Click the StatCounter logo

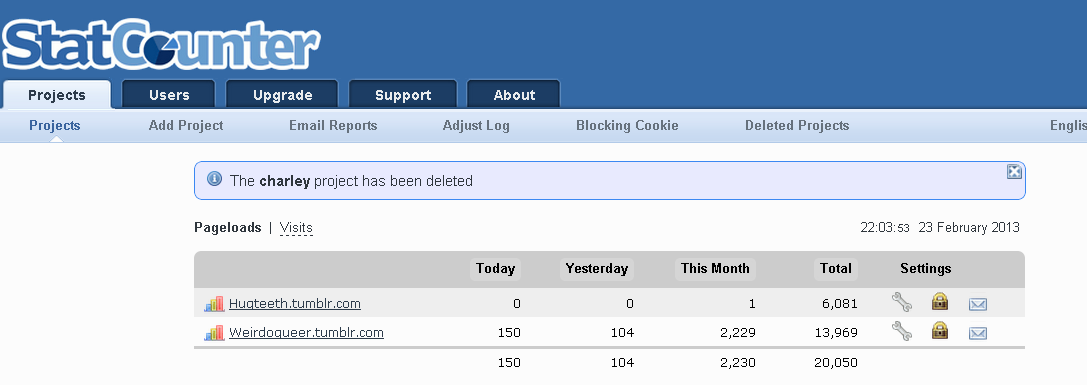[x=162, y=45]
